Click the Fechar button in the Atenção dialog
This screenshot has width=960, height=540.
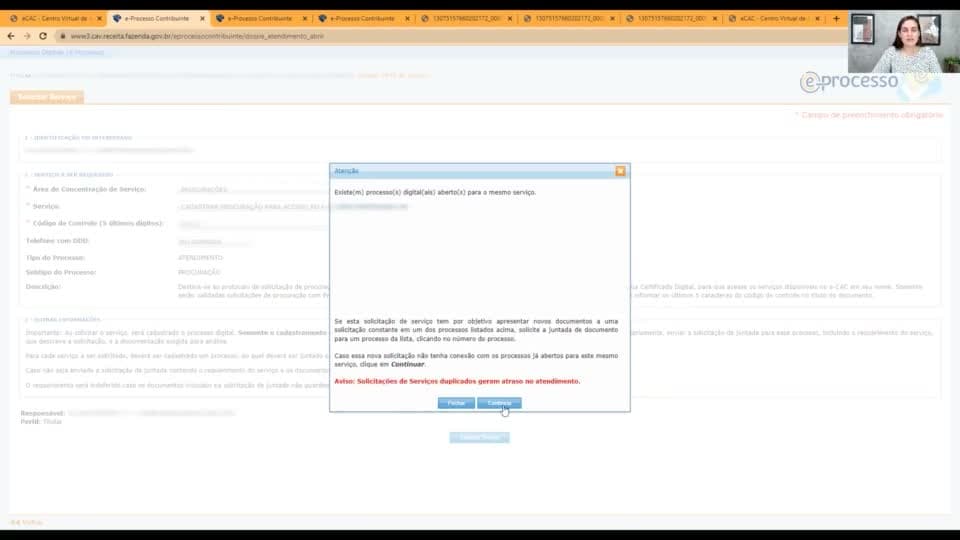pyautogui.click(x=456, y=403)
